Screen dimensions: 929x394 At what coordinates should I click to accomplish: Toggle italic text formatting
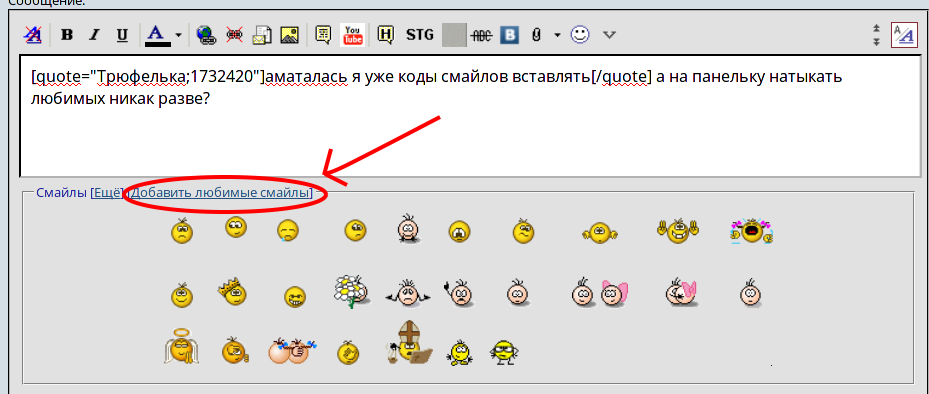tap(94, 35)
